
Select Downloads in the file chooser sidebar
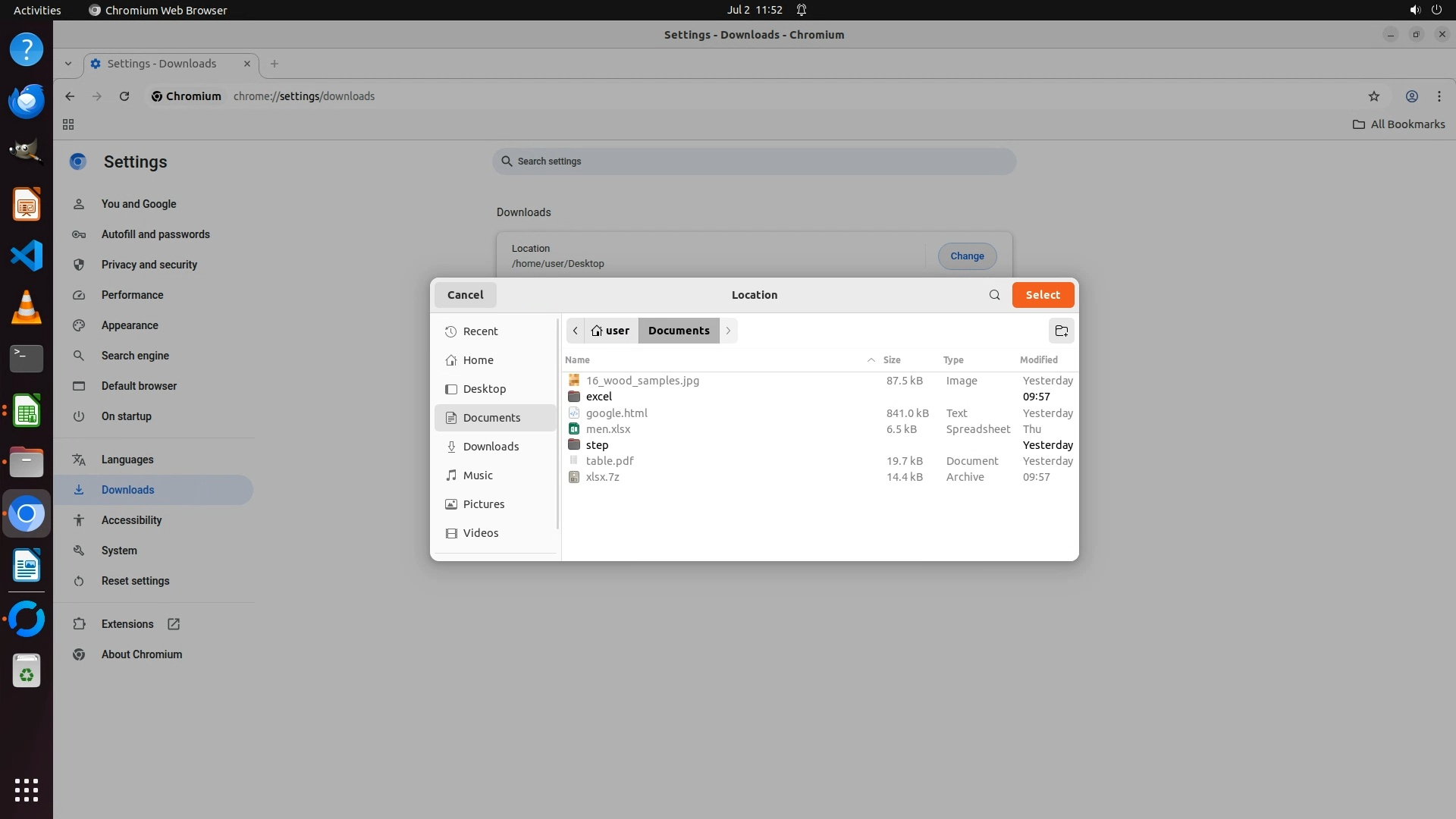[491, 447]
